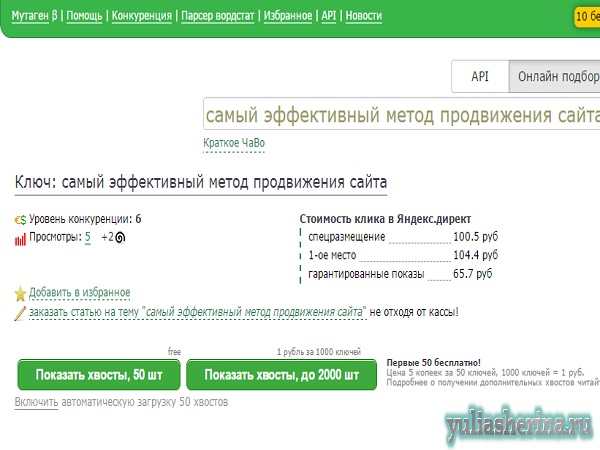
Task: Click the yellow balance badge in the header
Action: click(x=587, y=16)
